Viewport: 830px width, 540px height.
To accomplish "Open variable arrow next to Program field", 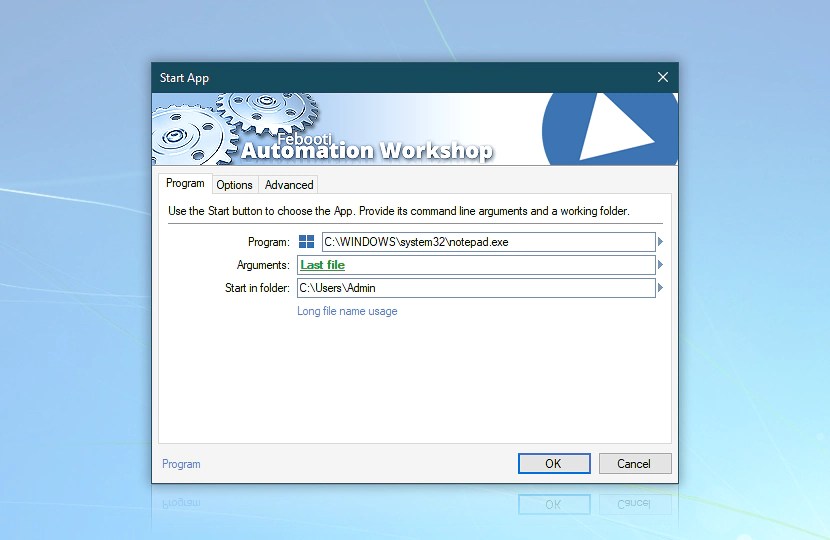I will [660, 242].
